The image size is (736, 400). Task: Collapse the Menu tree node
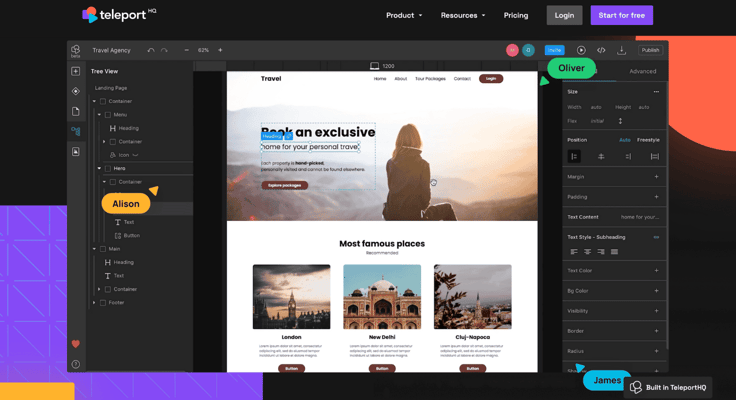[x=100, y=115]
